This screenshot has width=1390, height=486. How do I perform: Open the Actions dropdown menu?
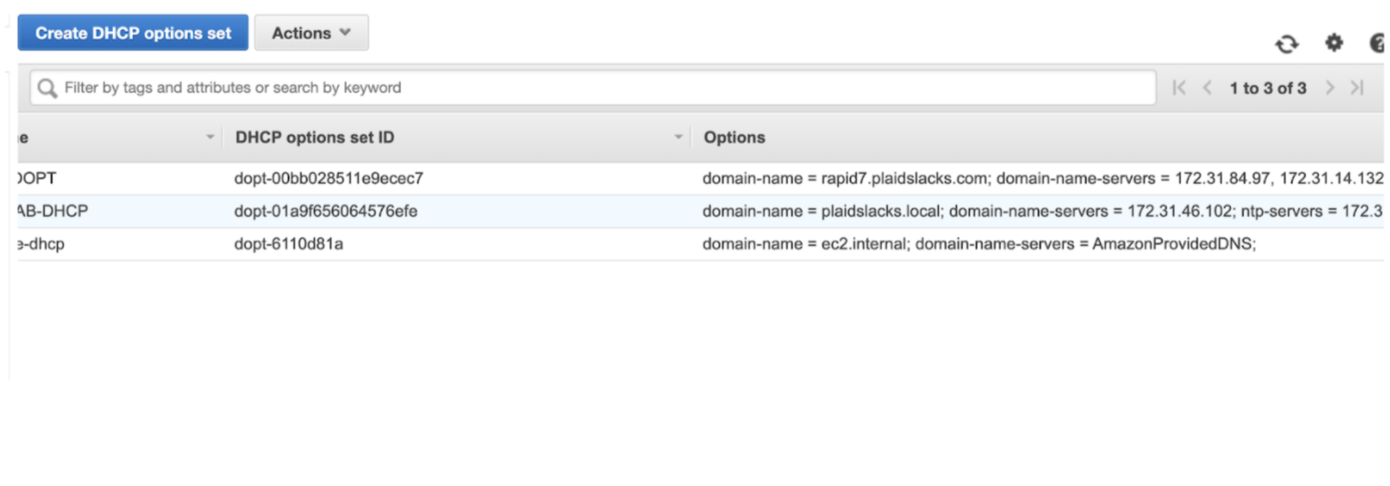pyautogui.click(x=311, y=33)
